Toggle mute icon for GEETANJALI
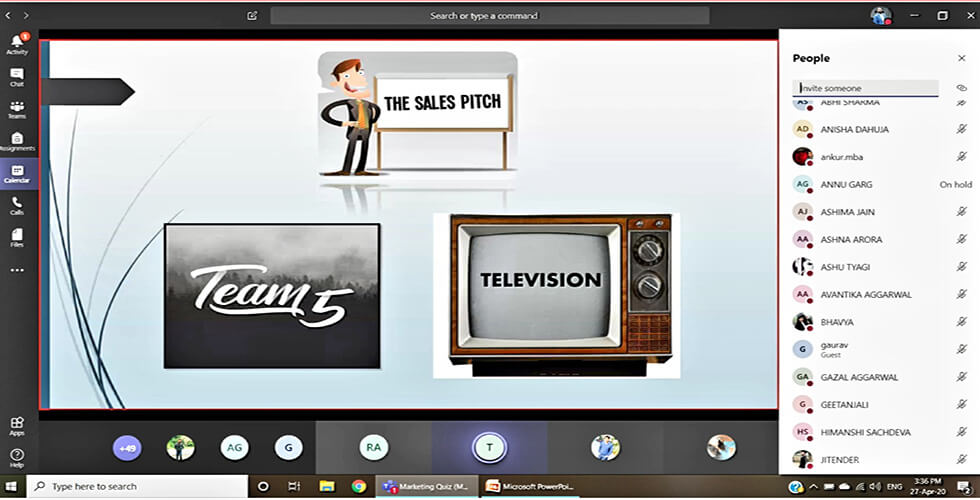Screen dimensions: 980x500 [x=961, y=405]
